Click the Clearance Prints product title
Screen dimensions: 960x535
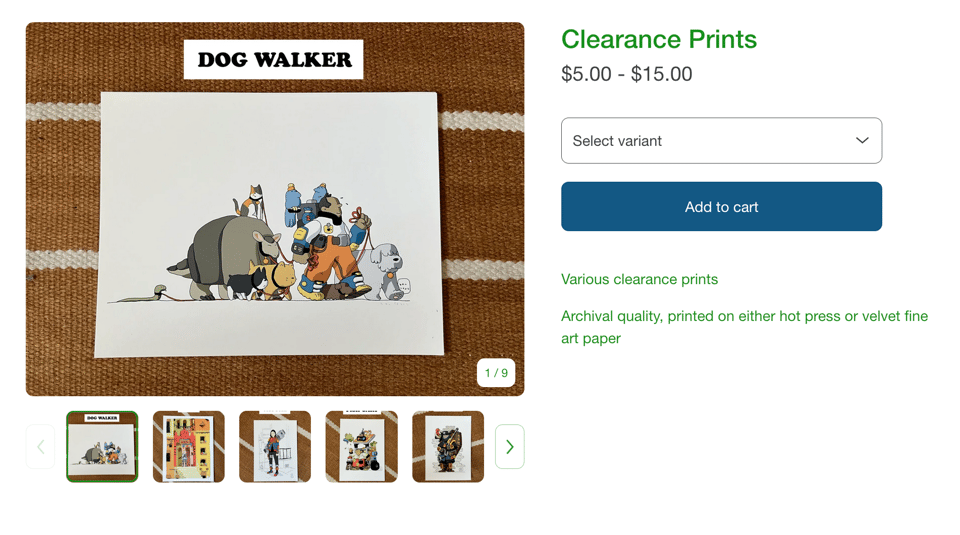(658, 39)
